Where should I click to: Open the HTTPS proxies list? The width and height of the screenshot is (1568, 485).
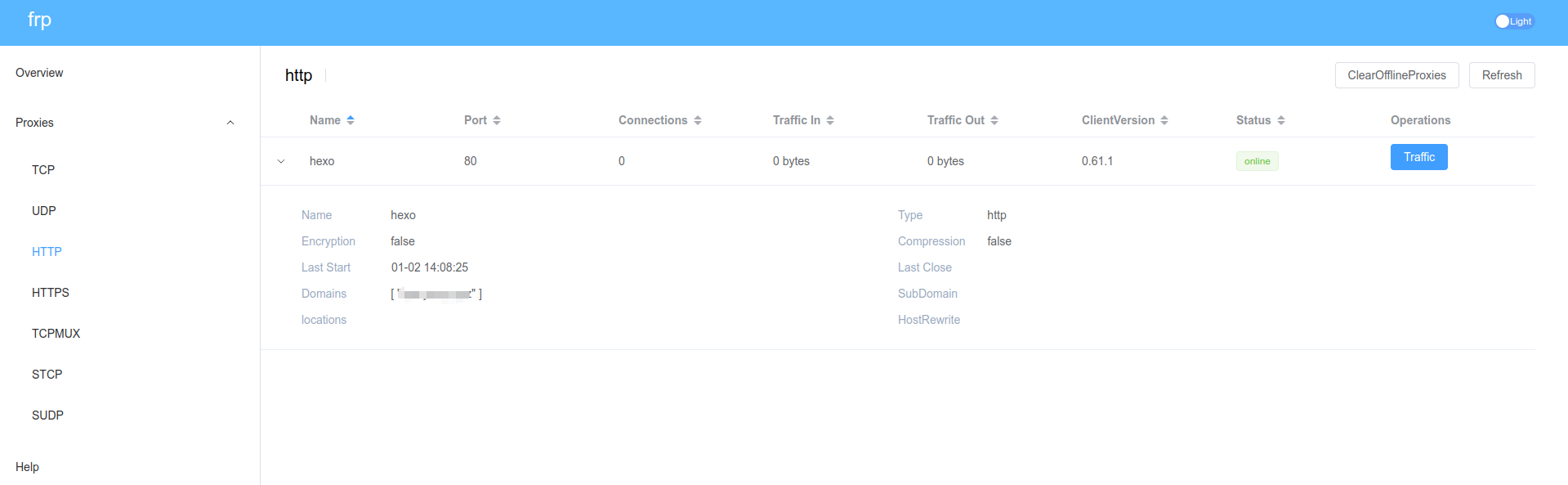(51, 293)
